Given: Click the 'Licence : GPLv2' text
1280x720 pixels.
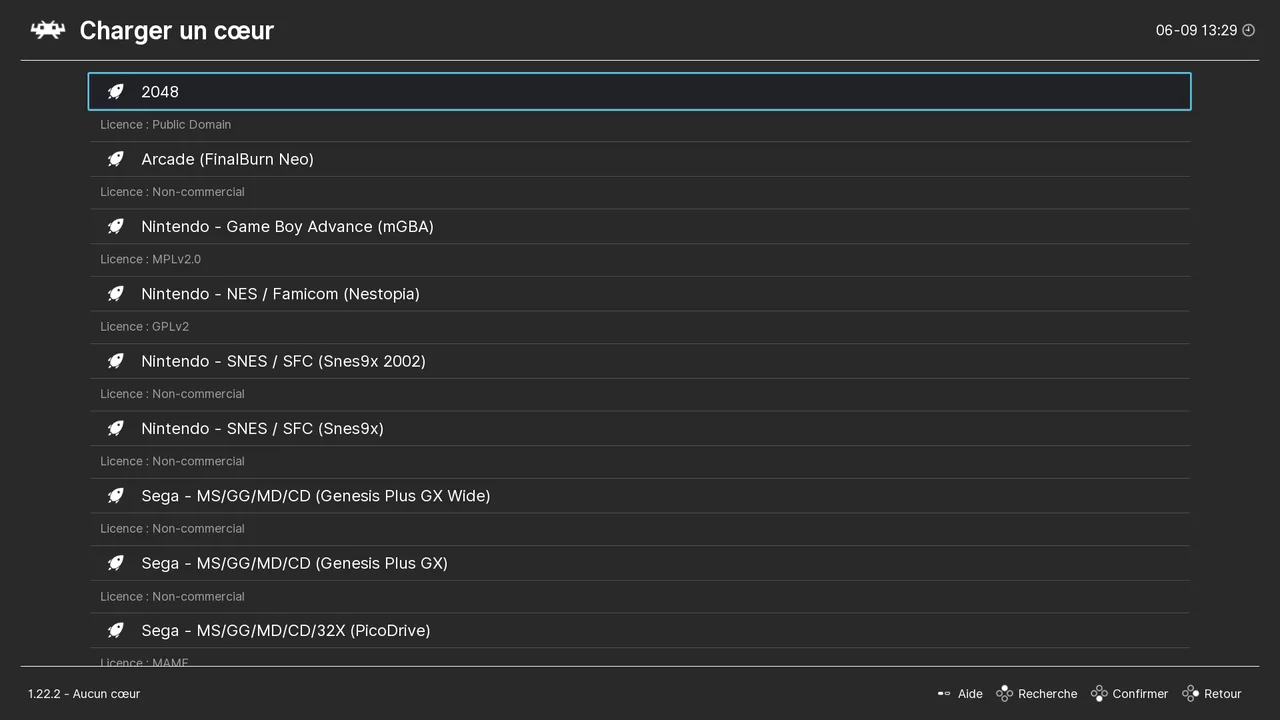Looking at the screenshot, I should pos(144,327).
